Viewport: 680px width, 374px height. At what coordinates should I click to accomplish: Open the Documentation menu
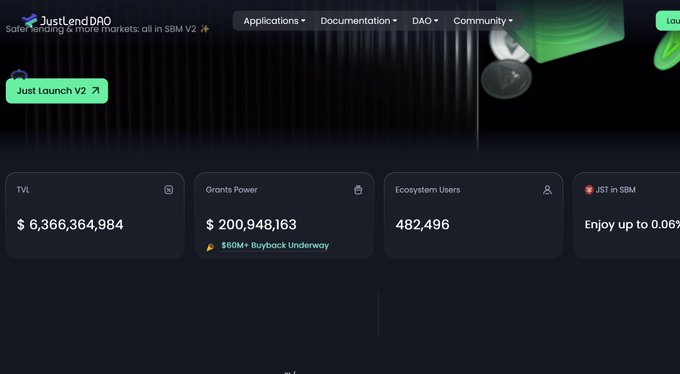(358, 21)
